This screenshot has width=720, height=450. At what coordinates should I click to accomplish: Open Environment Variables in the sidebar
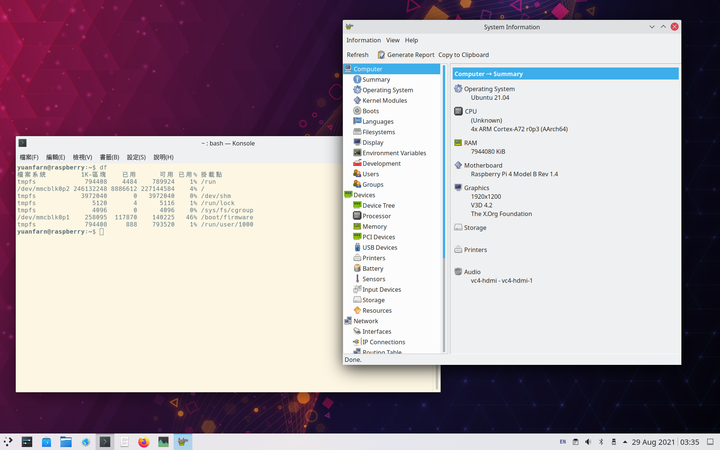point(393,153)
